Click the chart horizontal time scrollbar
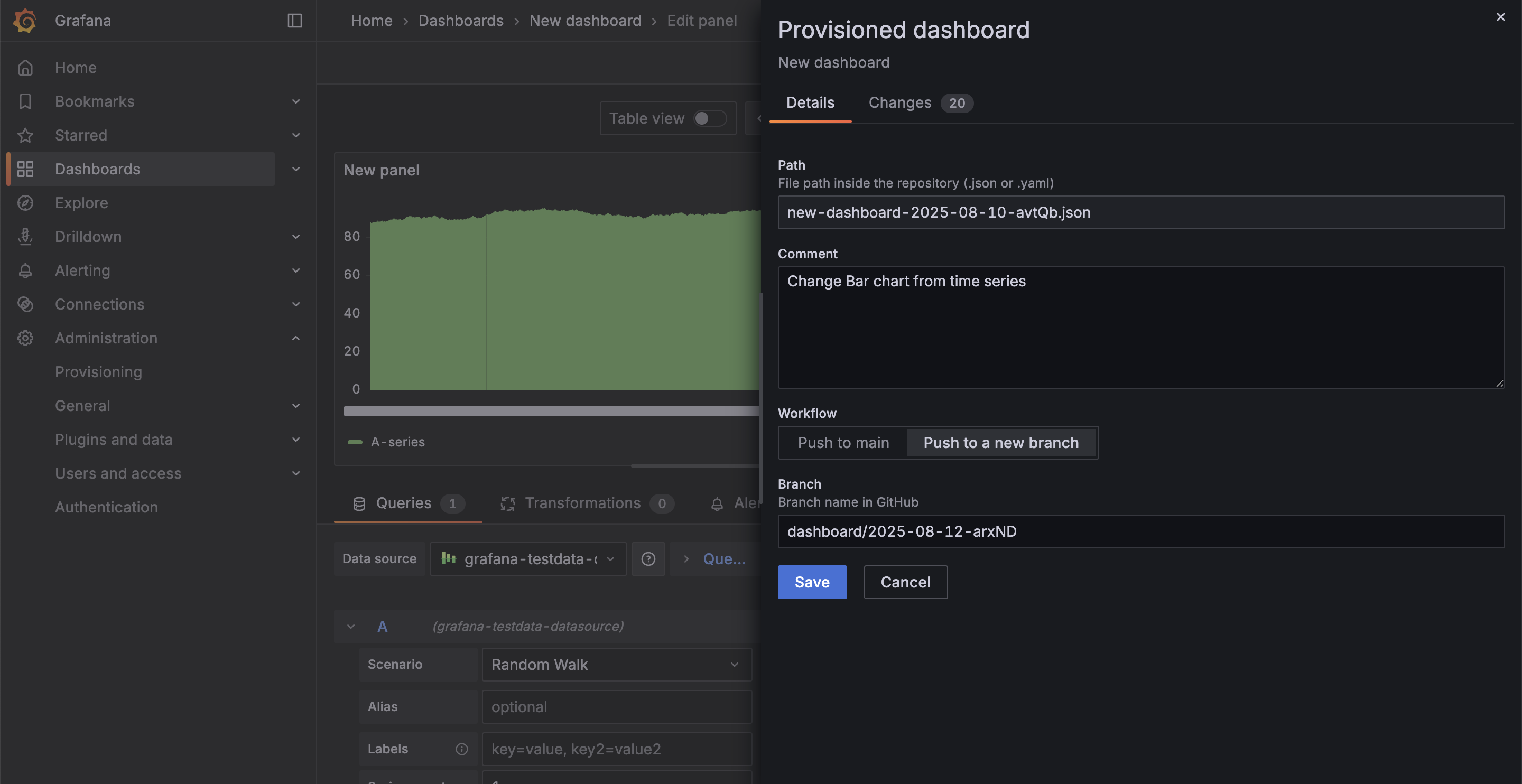The width and height of the screenshot is (1522, 784). [551, 411]
